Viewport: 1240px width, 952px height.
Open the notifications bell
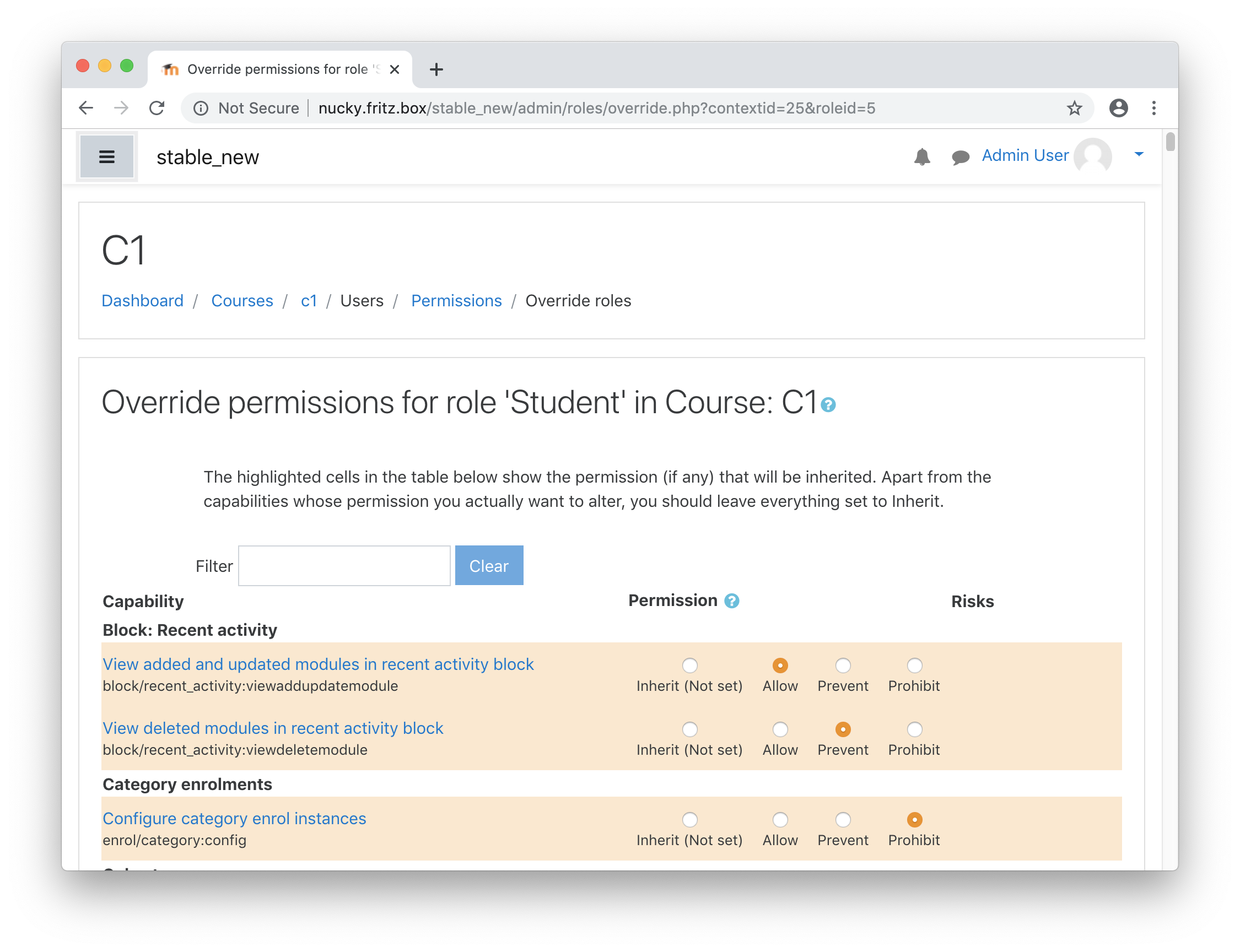tap(921, 156)
